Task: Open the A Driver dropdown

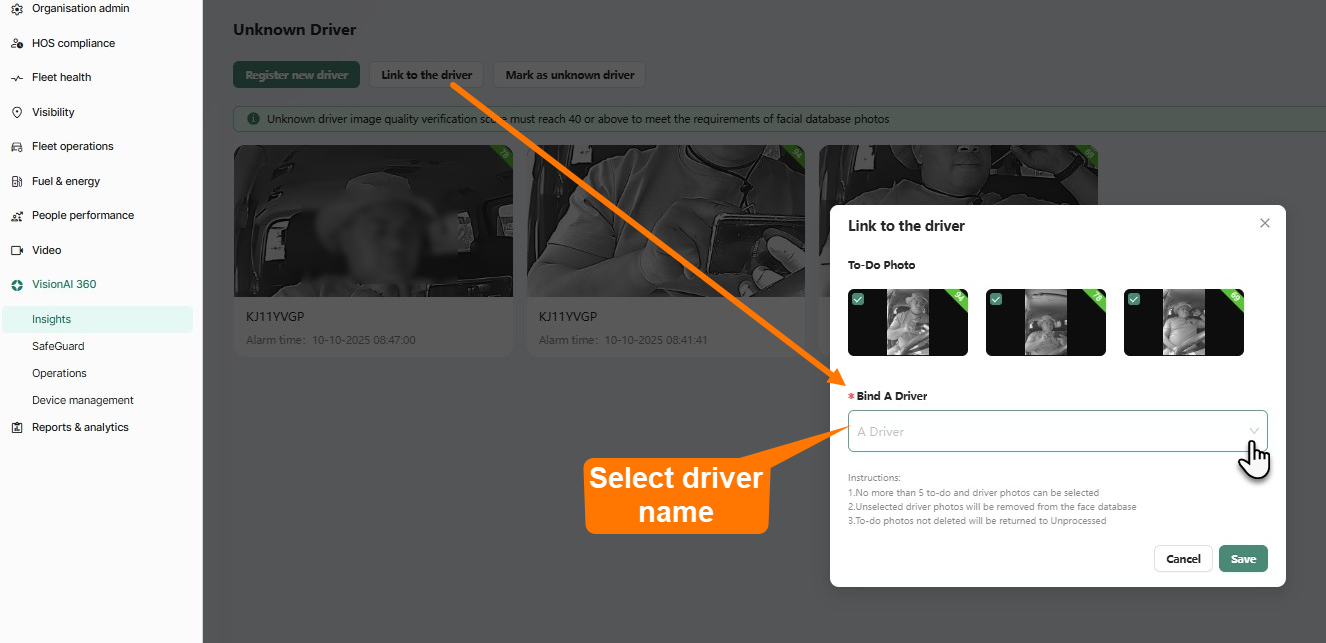Action: (1056, 431)
